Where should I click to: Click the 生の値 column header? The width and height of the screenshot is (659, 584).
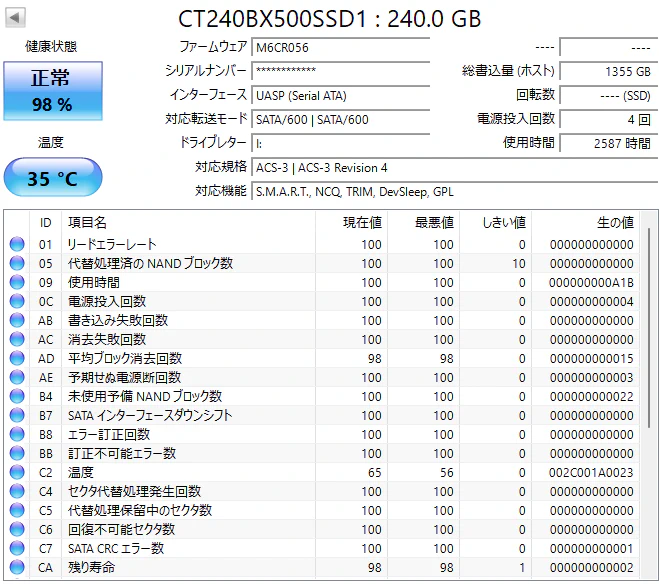[585, 222]
